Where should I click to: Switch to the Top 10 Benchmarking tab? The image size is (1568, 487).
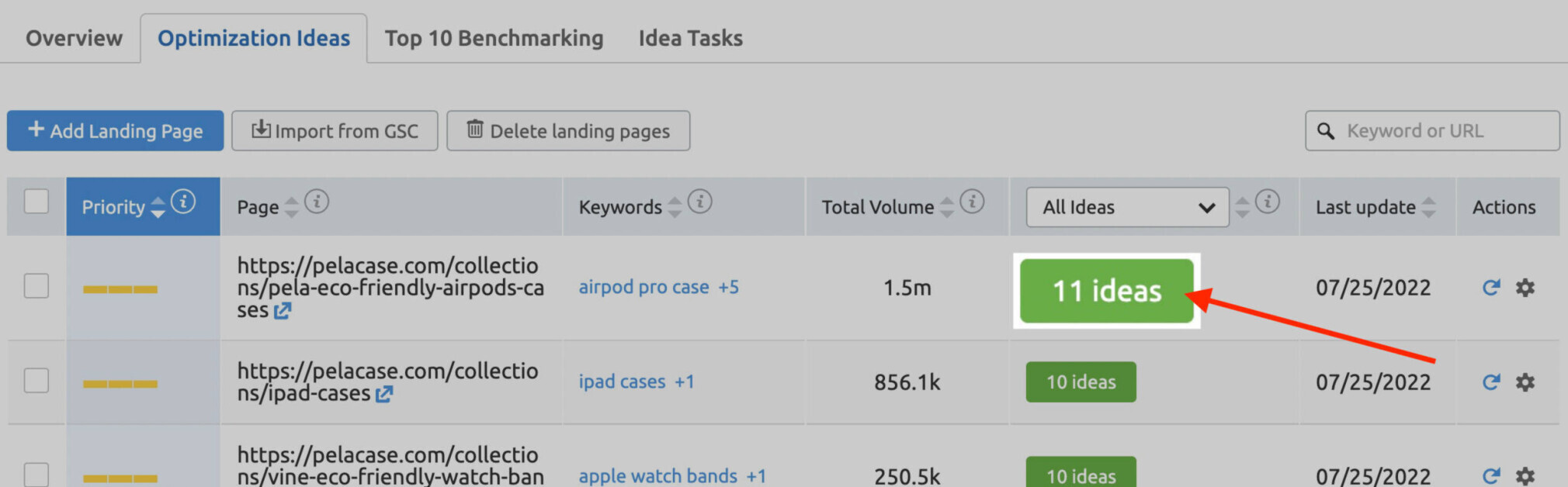(494, 38)
